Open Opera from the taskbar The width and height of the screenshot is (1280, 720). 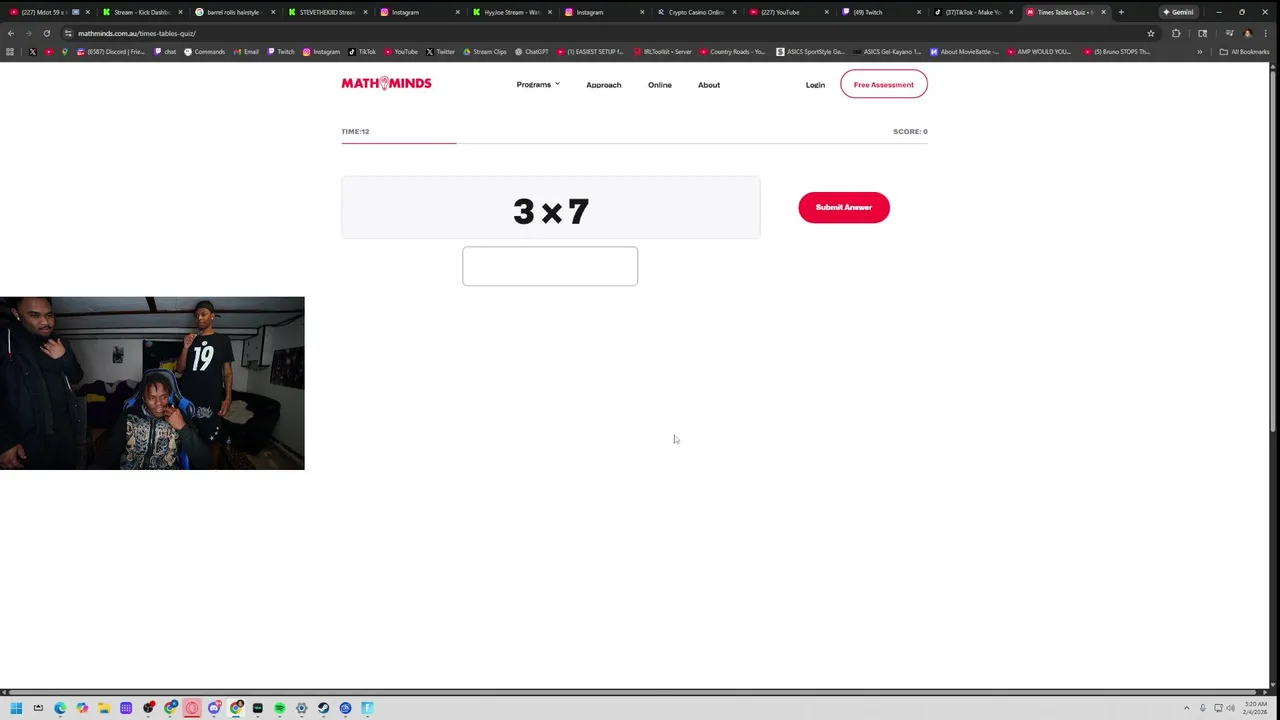coord(192,708)
